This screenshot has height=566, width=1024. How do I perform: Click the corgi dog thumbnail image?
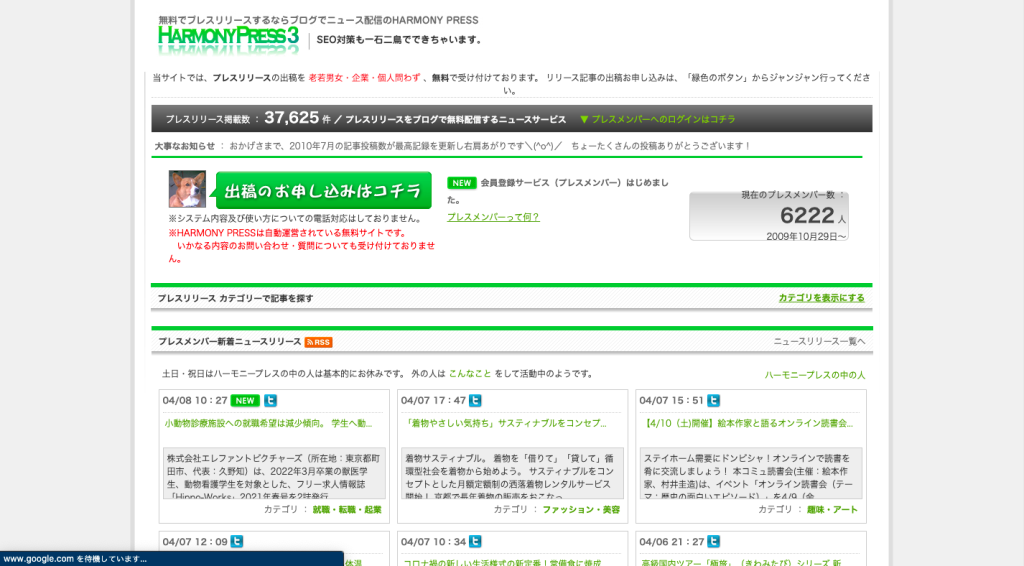pos(187,189)
